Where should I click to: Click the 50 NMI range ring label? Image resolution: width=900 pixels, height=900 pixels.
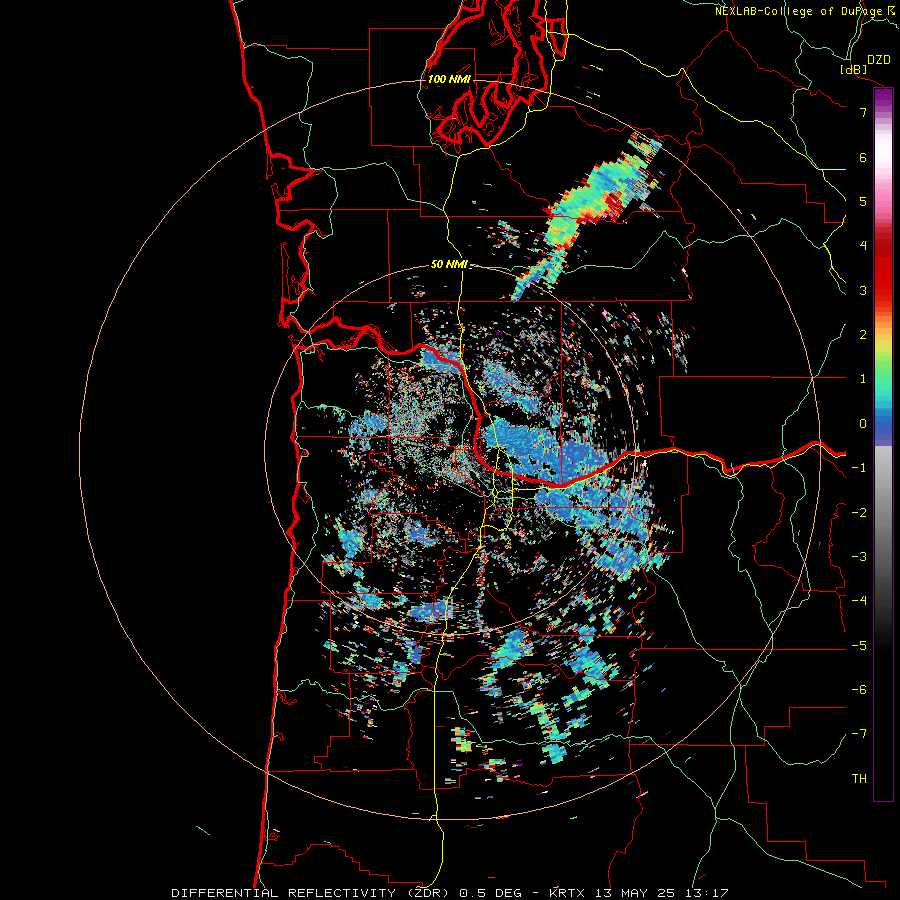click(x=449, y=264)
